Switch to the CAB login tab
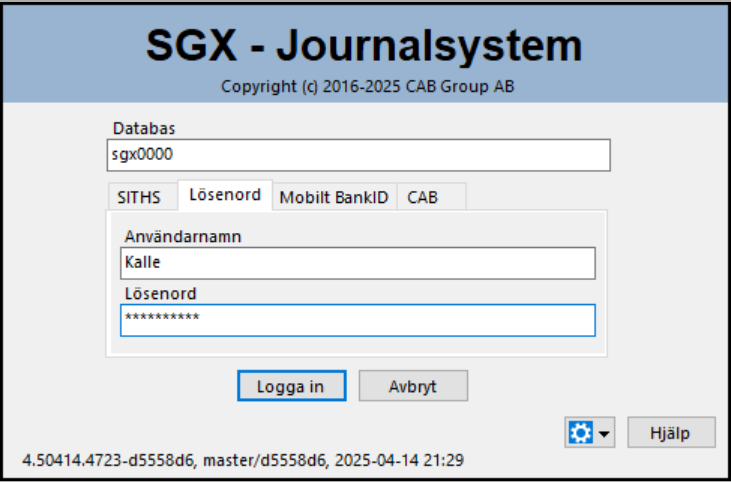Viewport: 731px width, 482px height. tap(431, 197)
